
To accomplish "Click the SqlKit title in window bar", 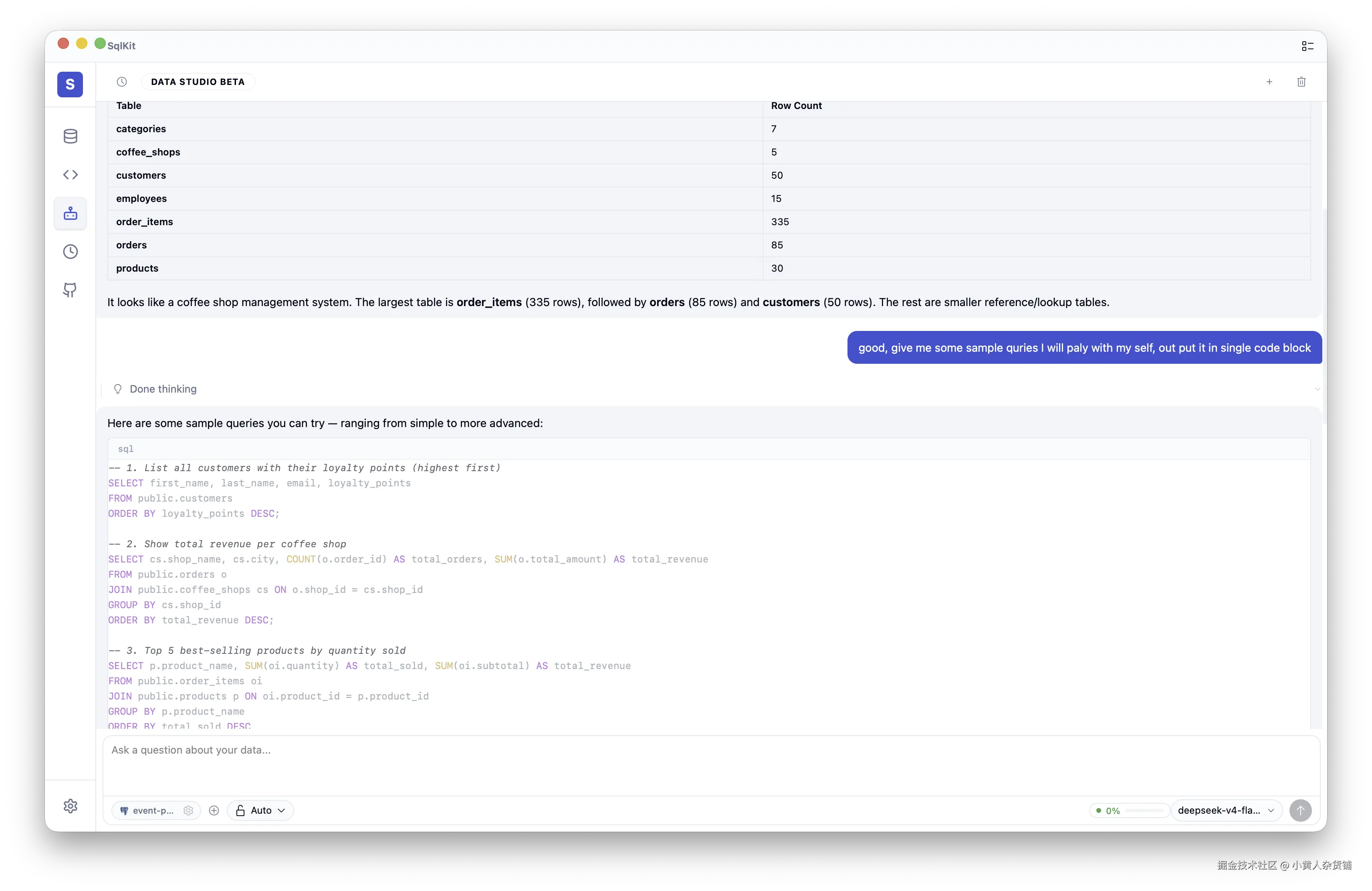I will (x=121, y=46).
